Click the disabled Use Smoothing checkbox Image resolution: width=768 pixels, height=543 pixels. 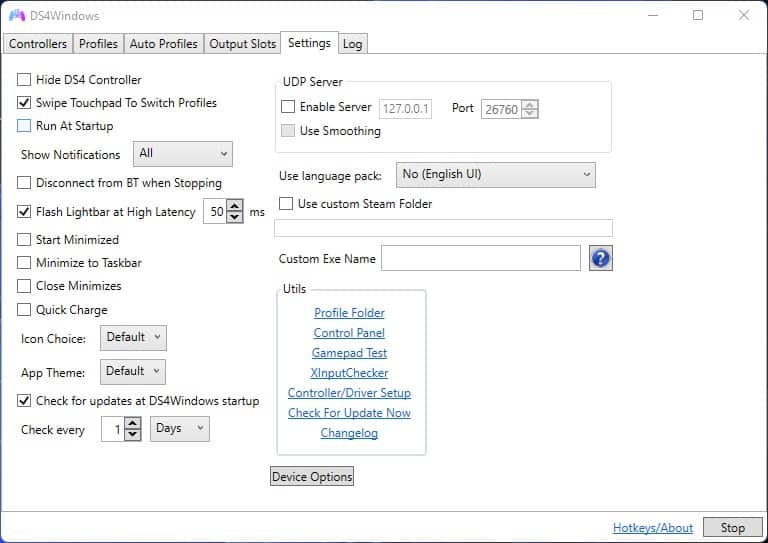288,130
